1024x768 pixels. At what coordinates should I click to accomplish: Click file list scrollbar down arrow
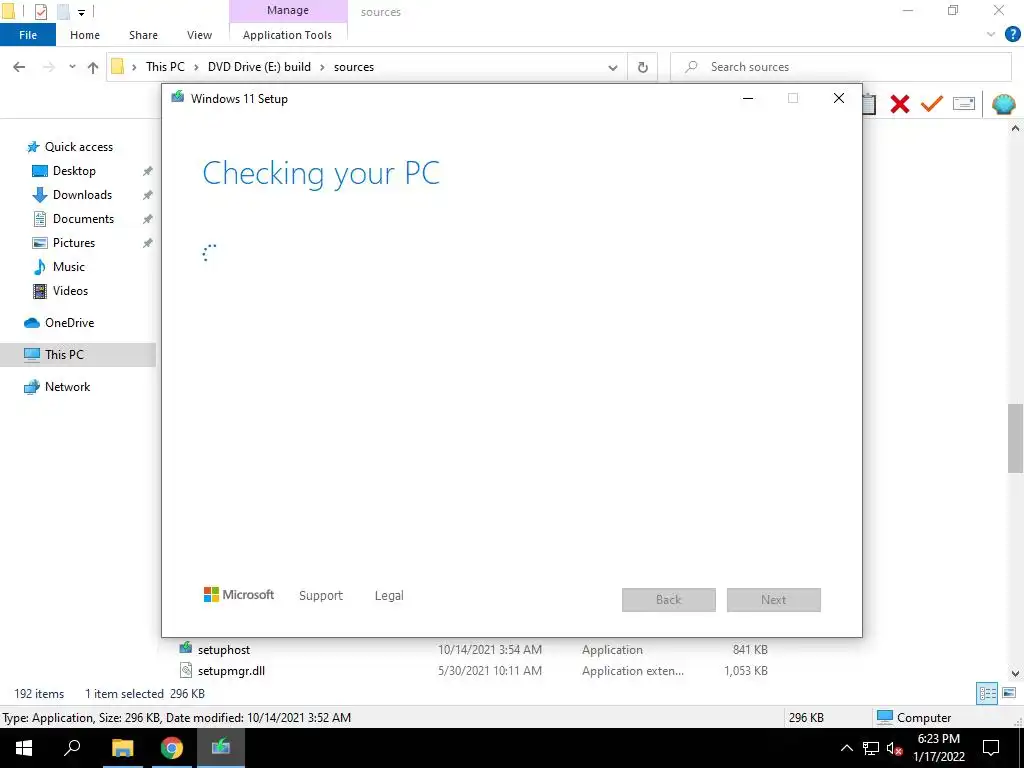coord(1015,673)
